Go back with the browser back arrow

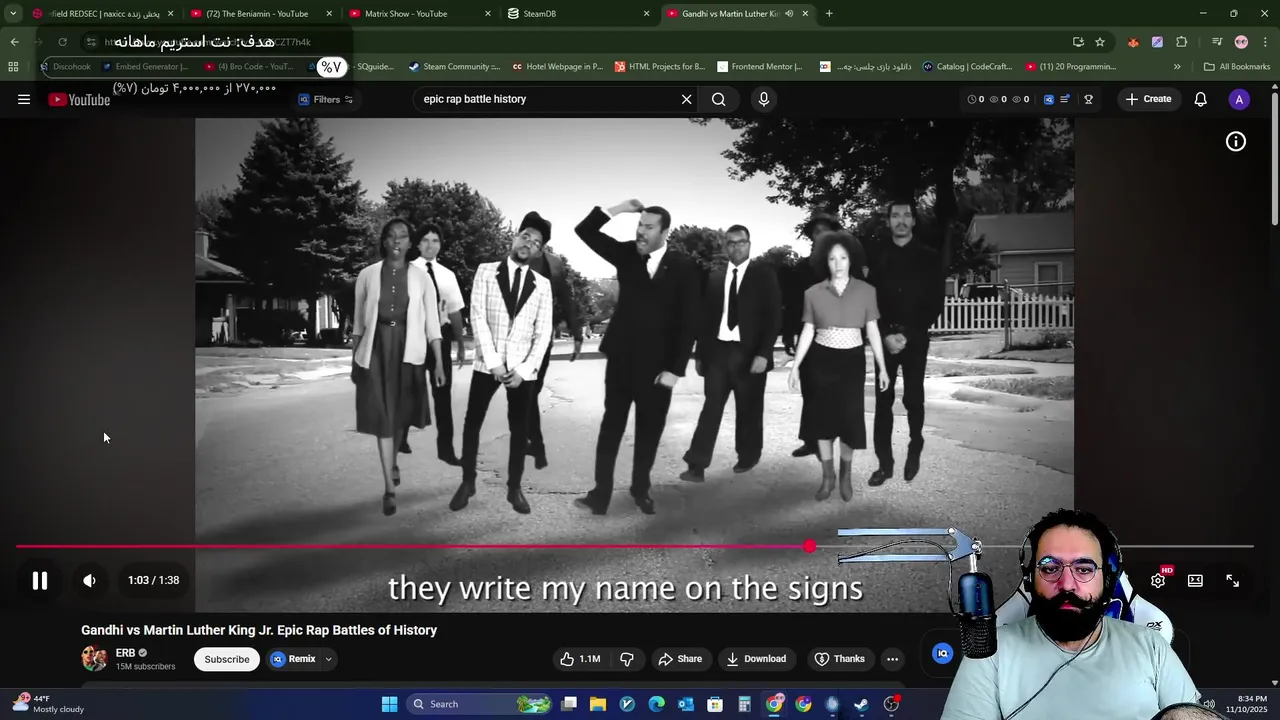coord(14,42)
